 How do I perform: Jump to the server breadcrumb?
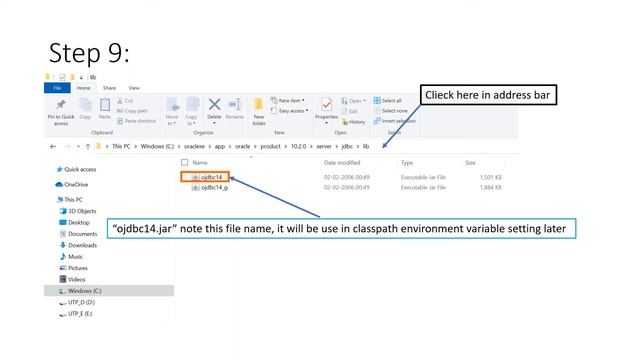[x=324, y=146]
